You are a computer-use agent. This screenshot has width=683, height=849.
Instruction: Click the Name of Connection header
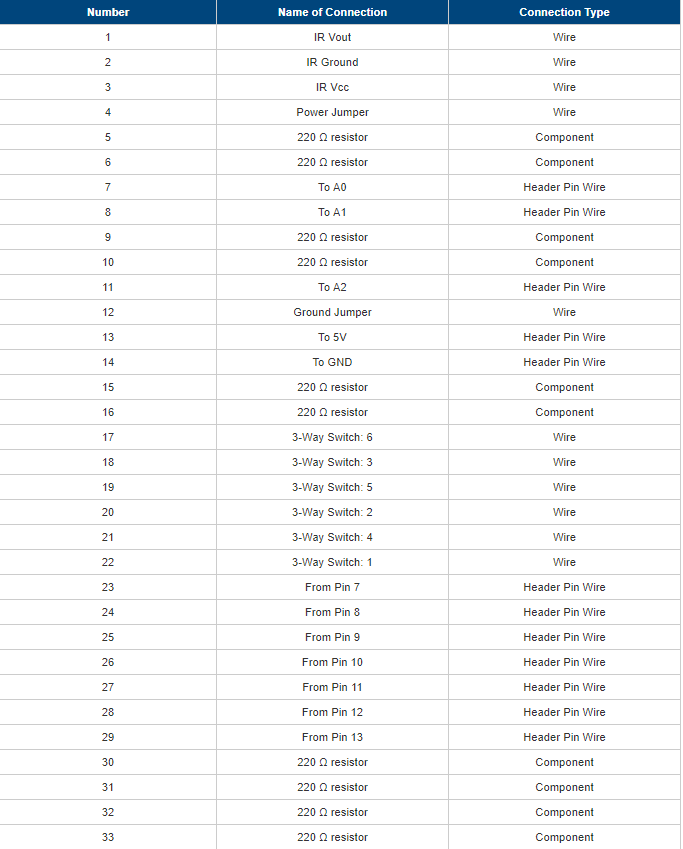tap(332, 12)
